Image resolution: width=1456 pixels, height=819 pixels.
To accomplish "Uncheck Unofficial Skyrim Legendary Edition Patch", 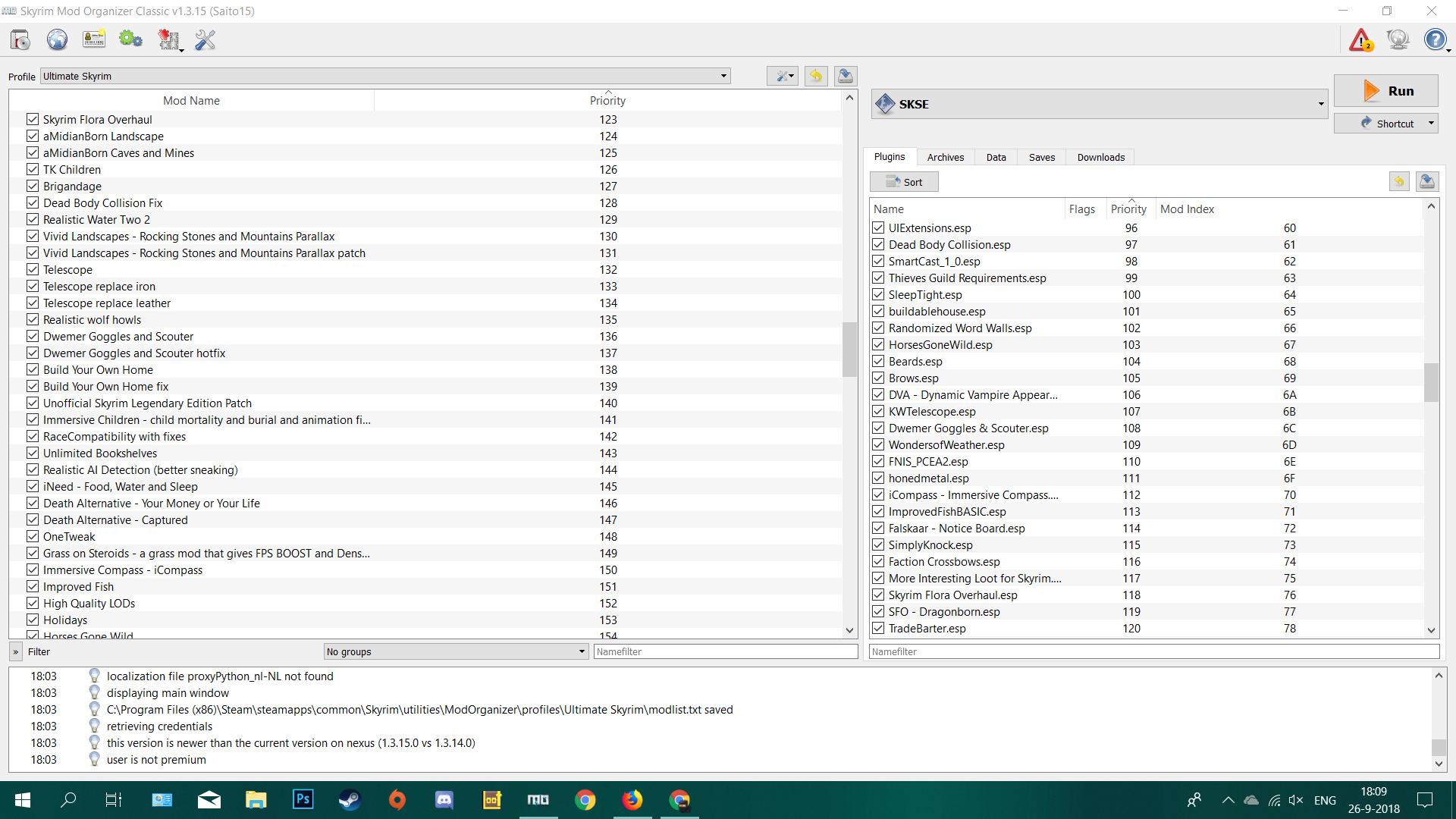I will 33,403.
